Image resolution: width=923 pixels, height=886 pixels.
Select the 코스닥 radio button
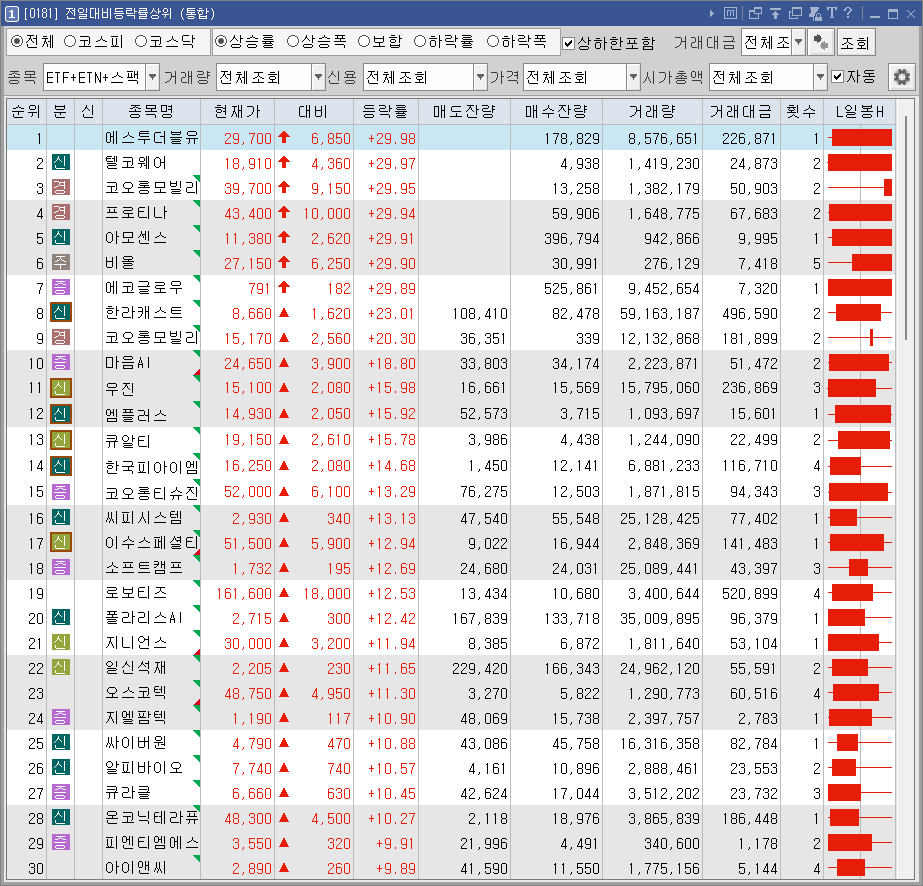(x=141, y=41)
